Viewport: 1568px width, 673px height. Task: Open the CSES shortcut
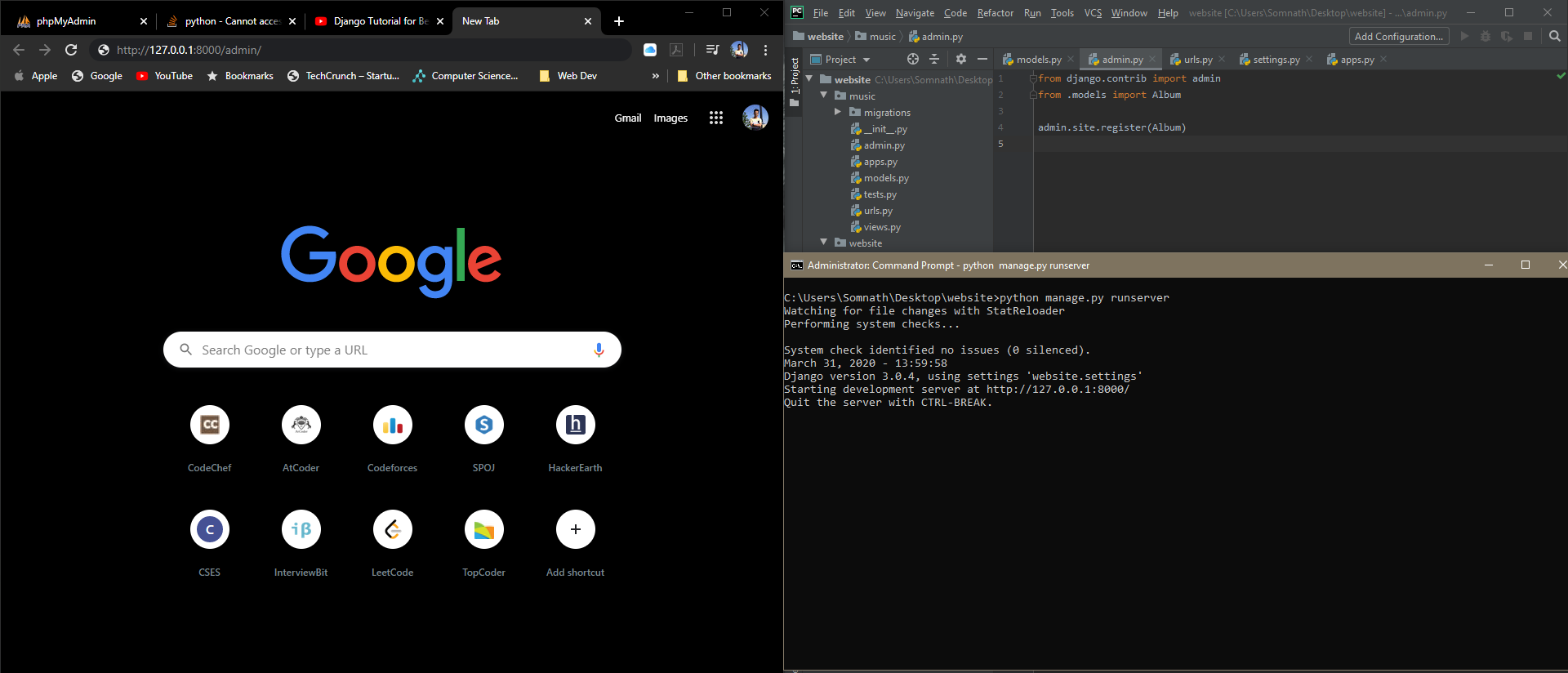click(x=210, y=529)
